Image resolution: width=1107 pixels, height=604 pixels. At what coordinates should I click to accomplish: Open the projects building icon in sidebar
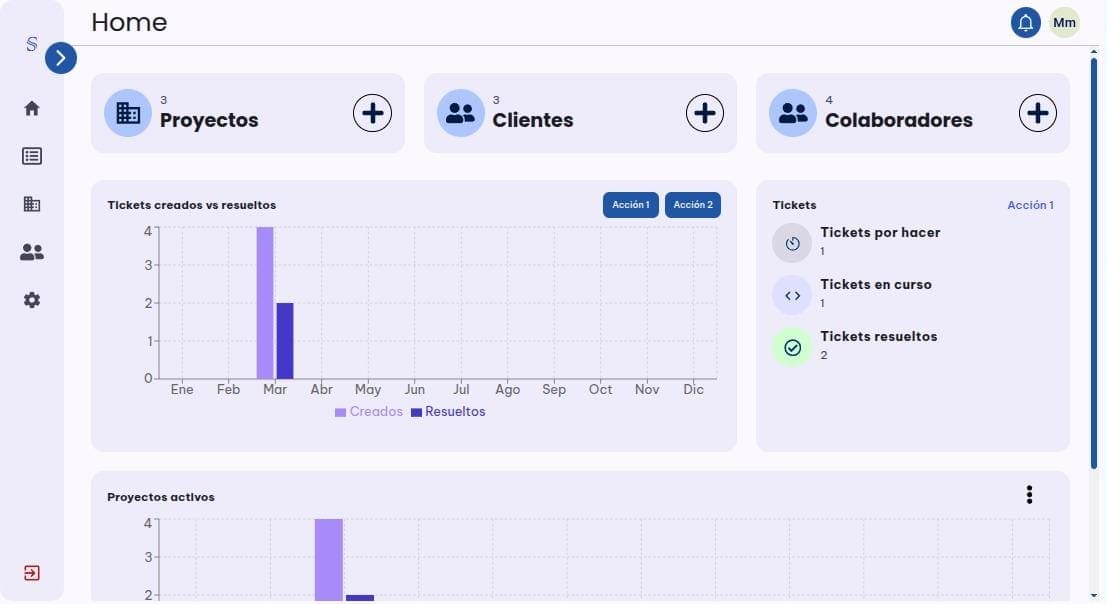coord(32,204)
